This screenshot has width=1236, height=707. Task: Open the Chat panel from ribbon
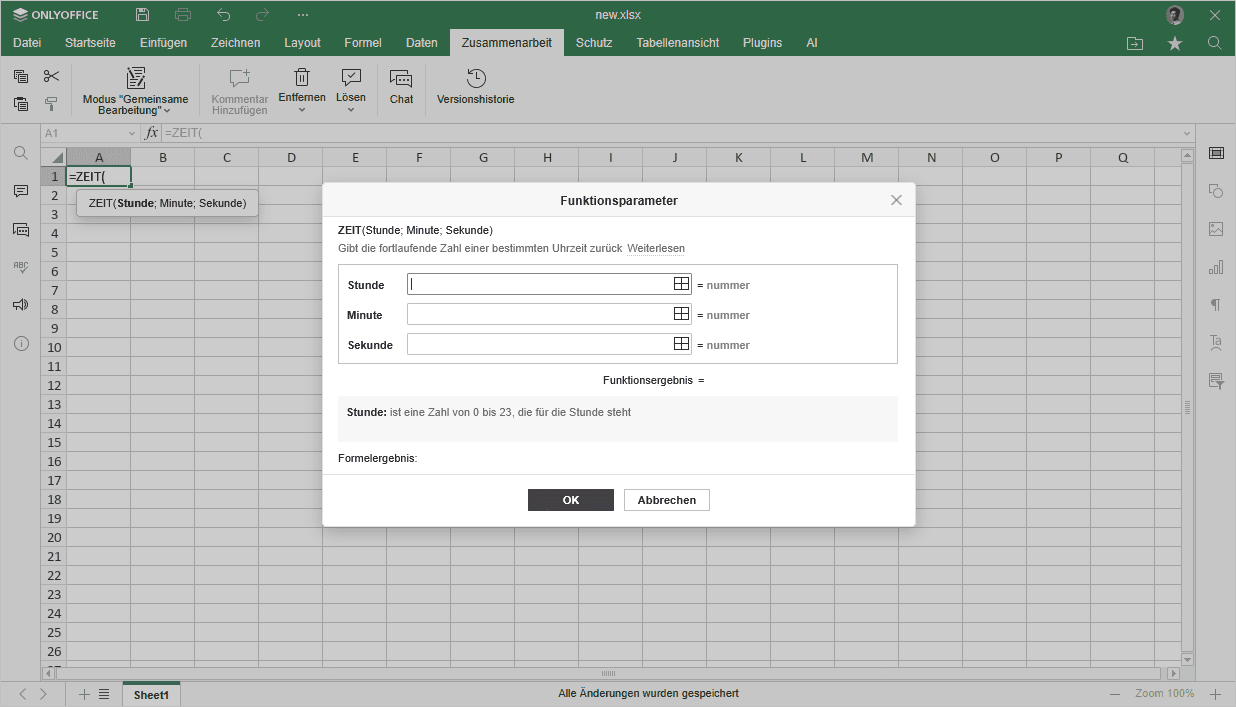401,87
